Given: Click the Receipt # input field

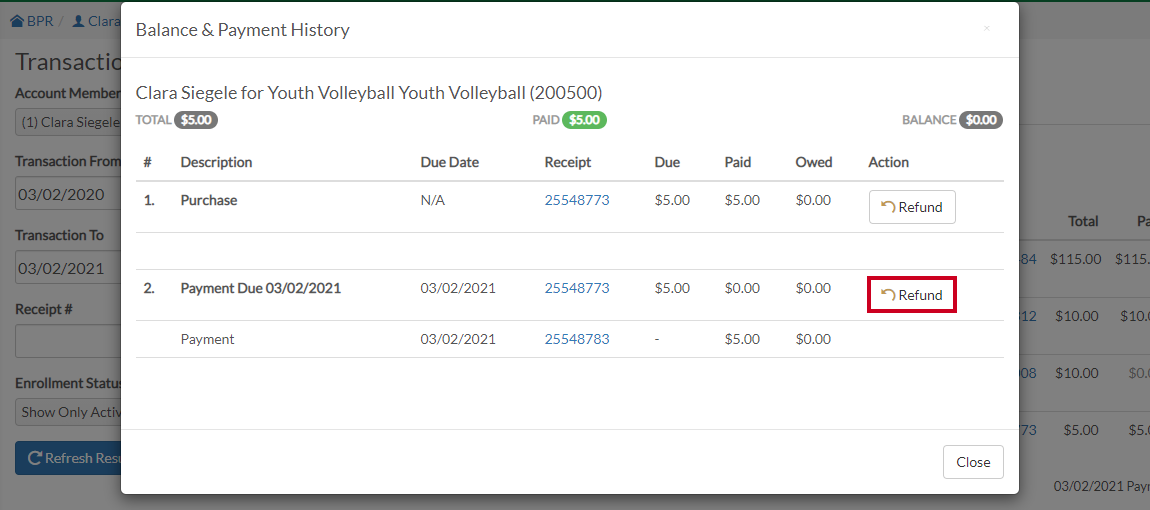Looking at the screenshot, I should pos(67,341).
